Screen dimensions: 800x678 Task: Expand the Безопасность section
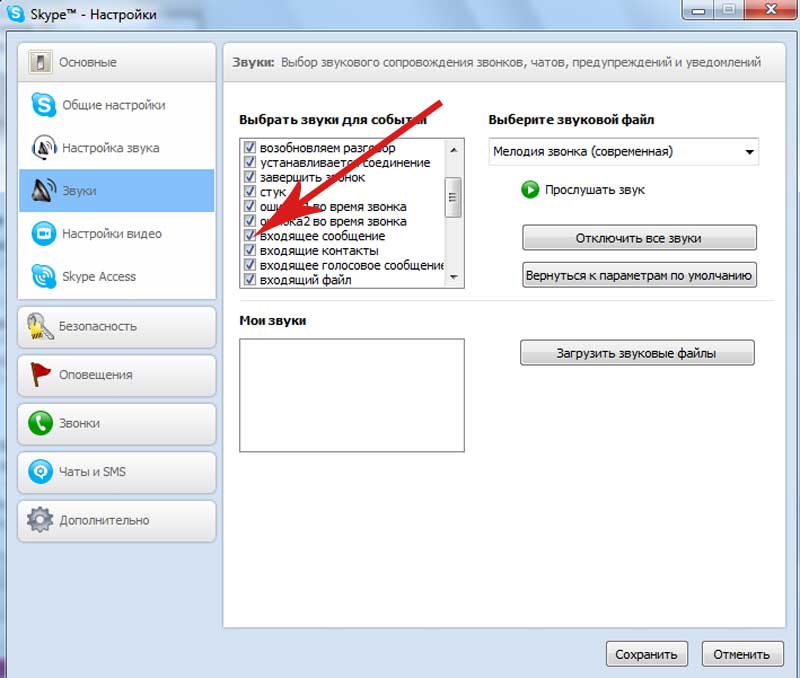pos(117,327)
